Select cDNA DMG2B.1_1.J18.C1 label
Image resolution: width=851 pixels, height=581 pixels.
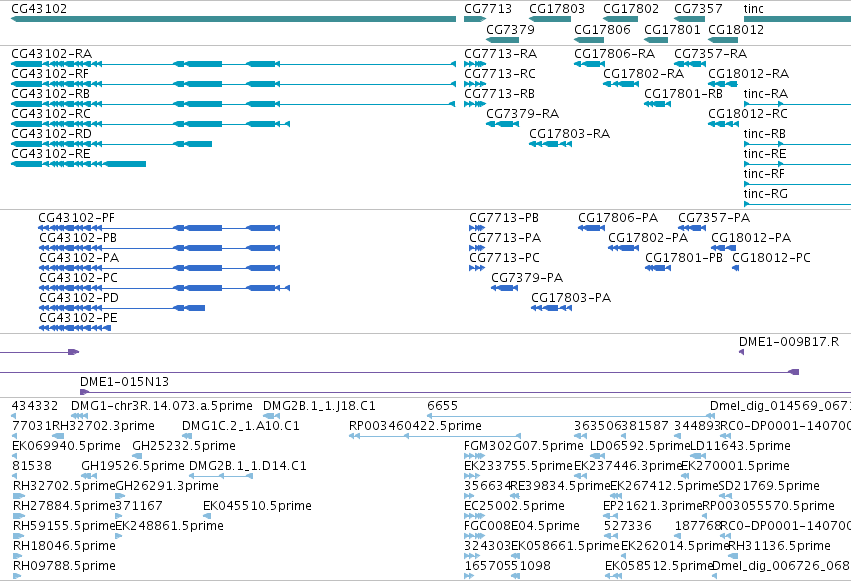[x=319, y=406]
